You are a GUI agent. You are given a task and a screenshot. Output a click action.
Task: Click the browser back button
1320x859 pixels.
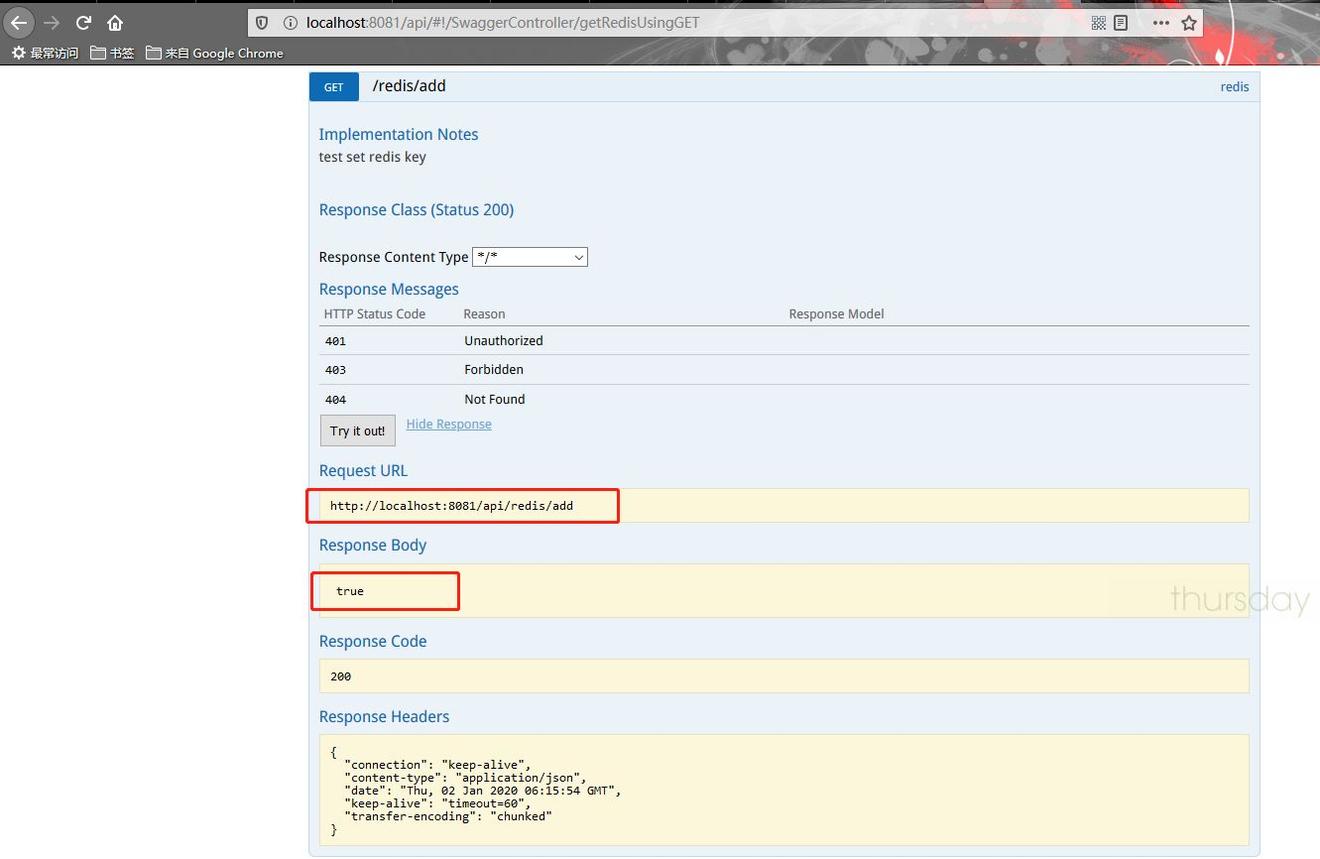pos(19,22)
